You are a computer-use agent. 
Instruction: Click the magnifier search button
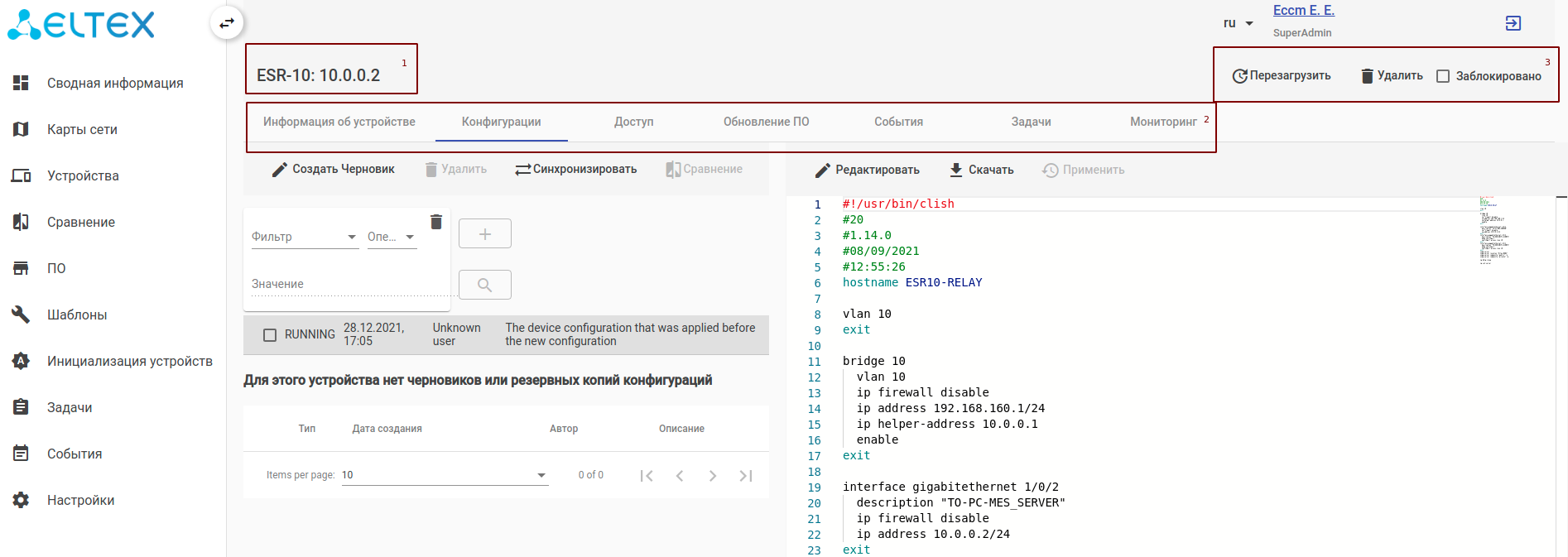(x=484, y=285)
